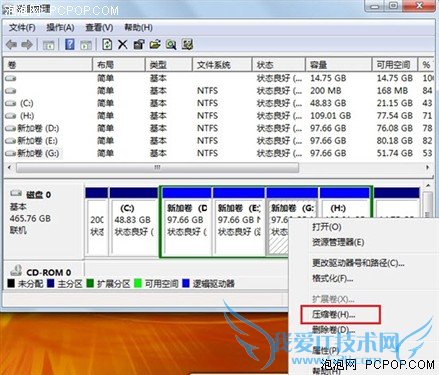Click the Forward arrow toolbar icon
Screen dimensions: 439x375
click(27, 44)
